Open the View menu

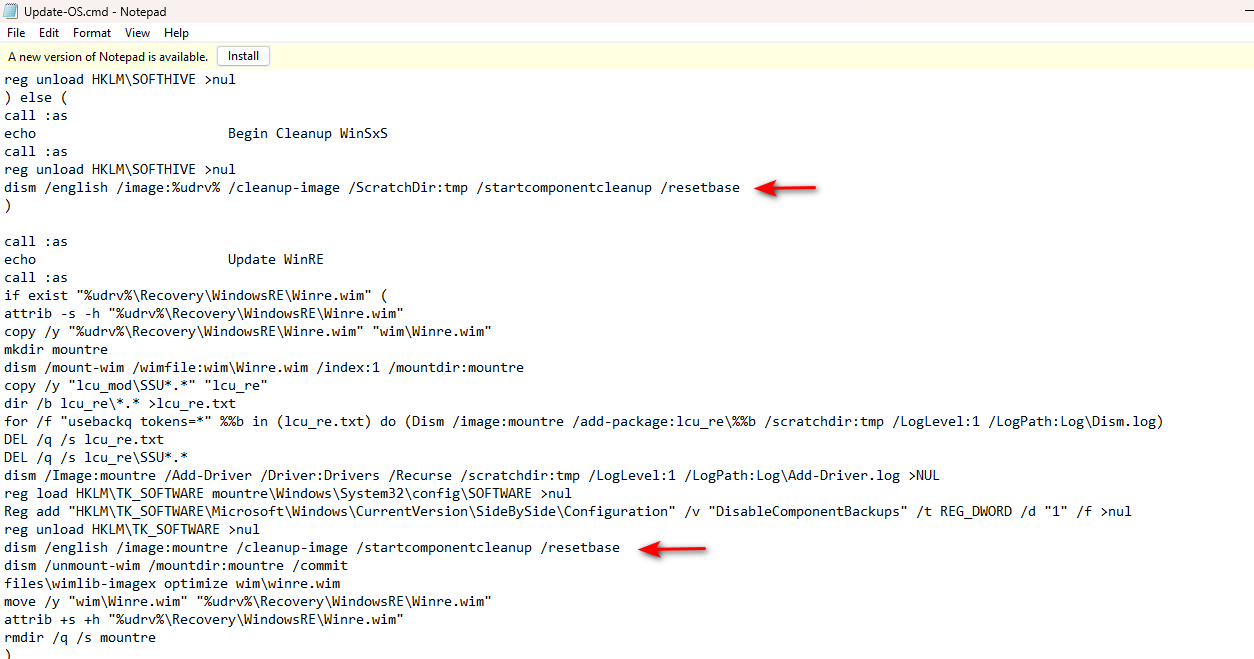pyautogui.click(x=138, y=33)
